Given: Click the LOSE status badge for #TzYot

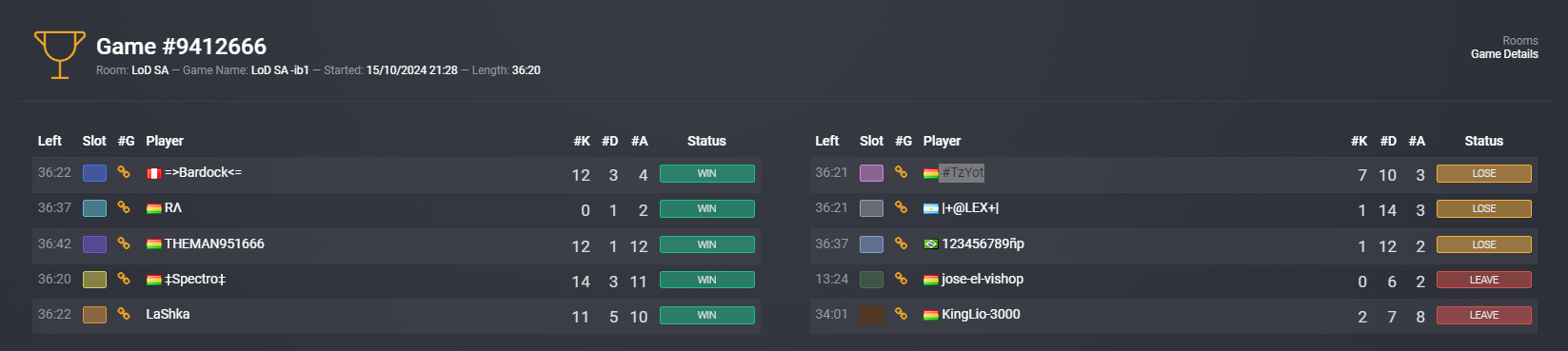Looking at the screenshot, I should tap(1483, 173).
